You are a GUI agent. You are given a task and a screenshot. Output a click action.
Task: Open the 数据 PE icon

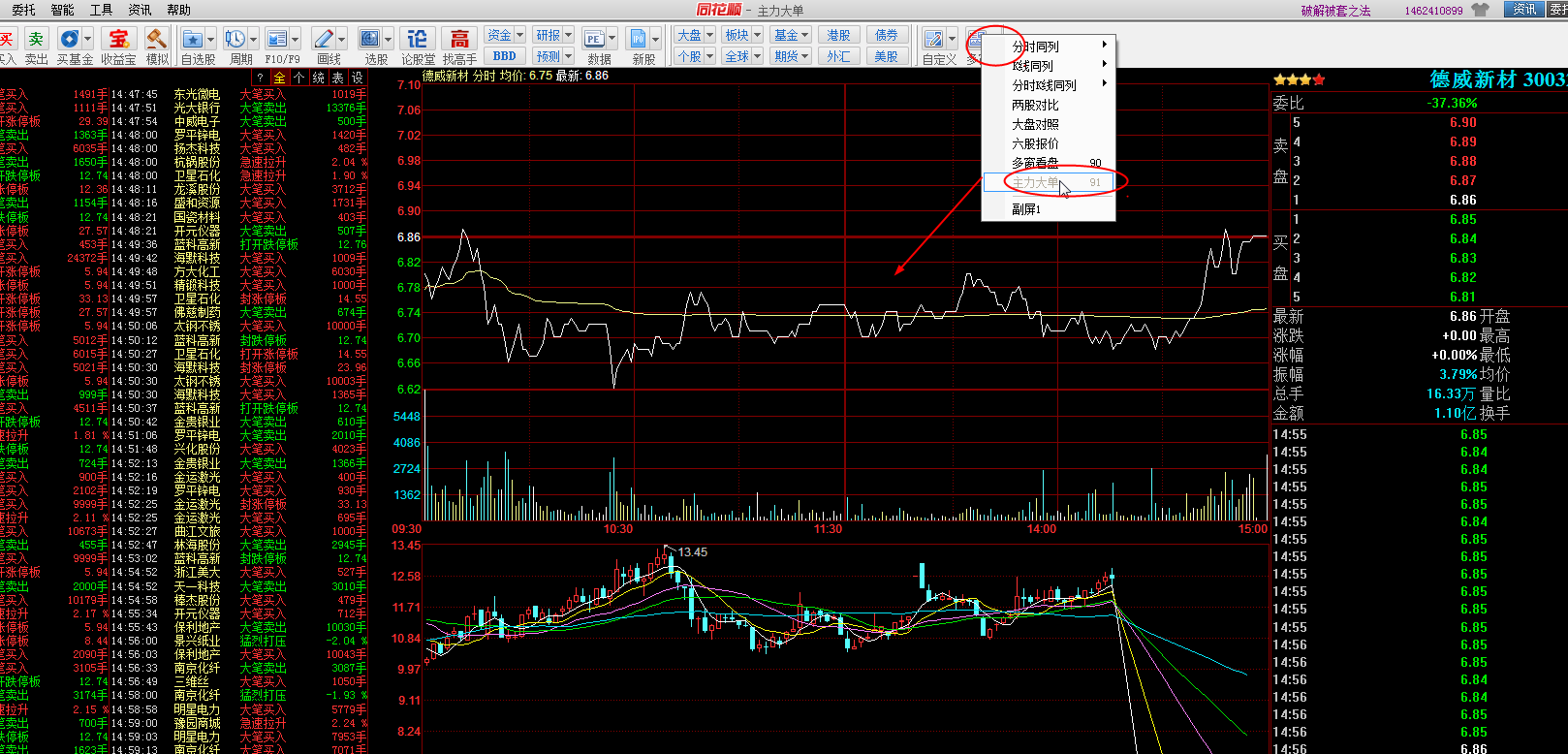[594, 39]
